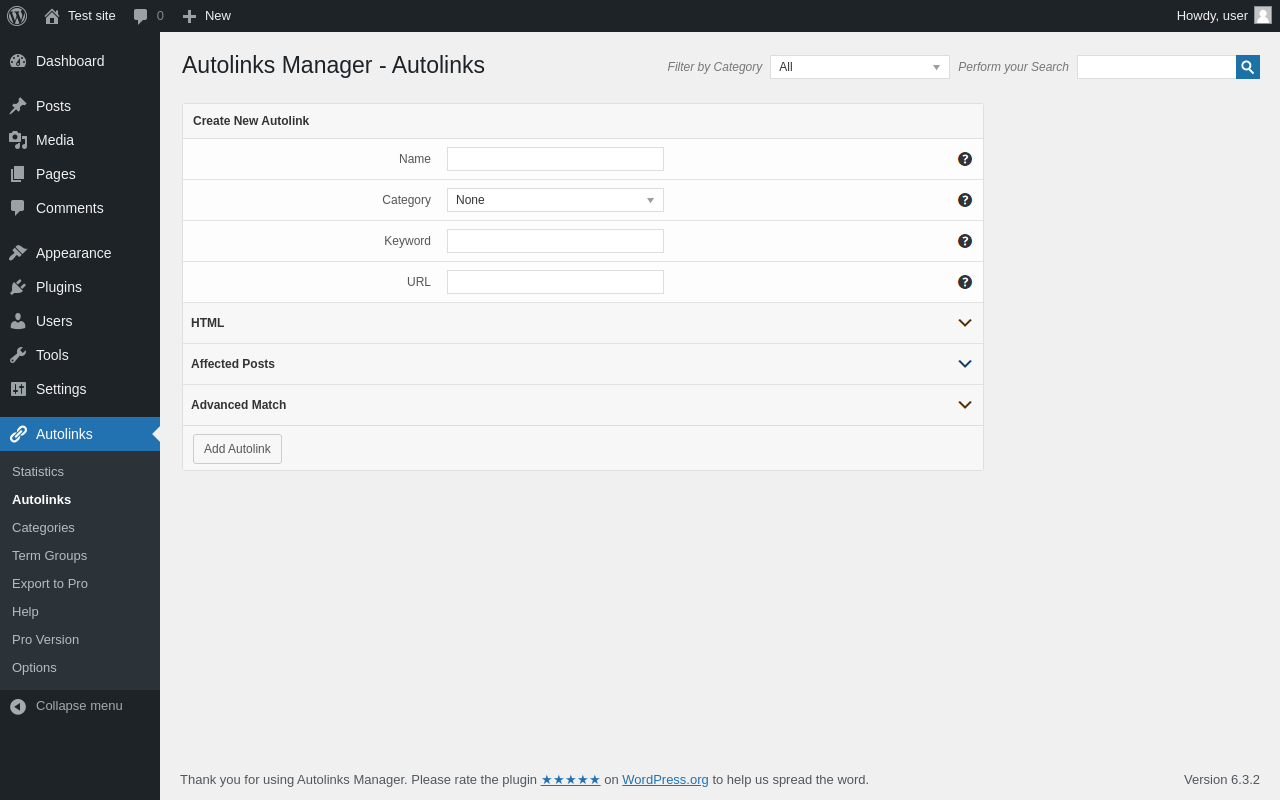This screenshot has height=800, width=1280.
Task: Click the blue search magnifier button
Action: (x=1248, y=67)
